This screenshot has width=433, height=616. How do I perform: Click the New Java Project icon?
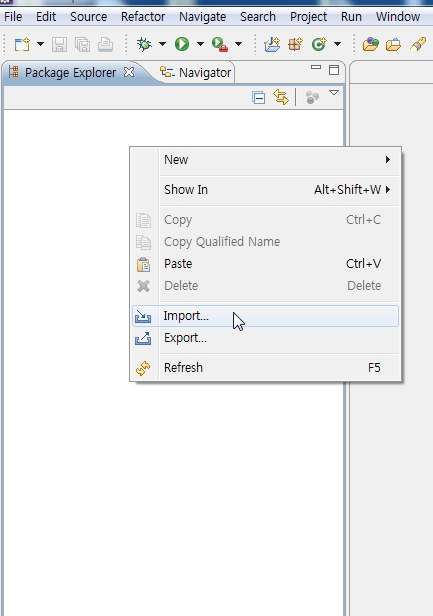coord(272,44)
